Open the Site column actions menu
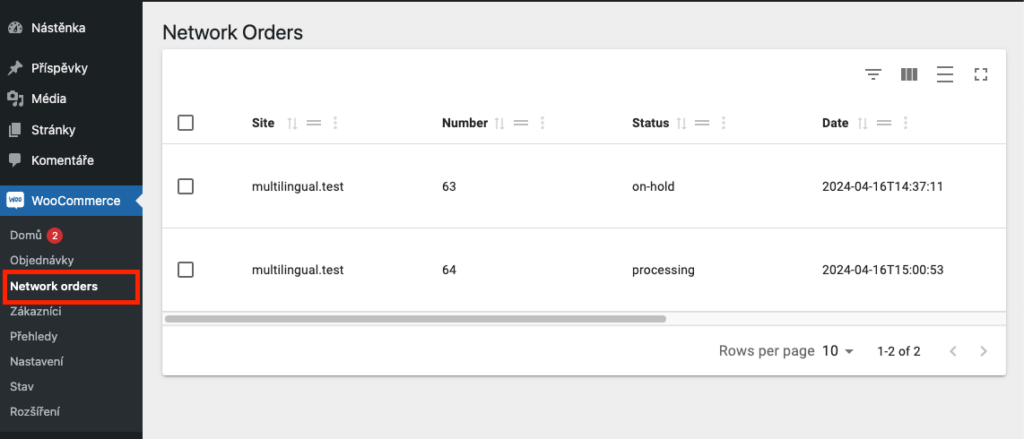Image resolution: width=1024 pixels, height=439 pixels. (335, 123)
